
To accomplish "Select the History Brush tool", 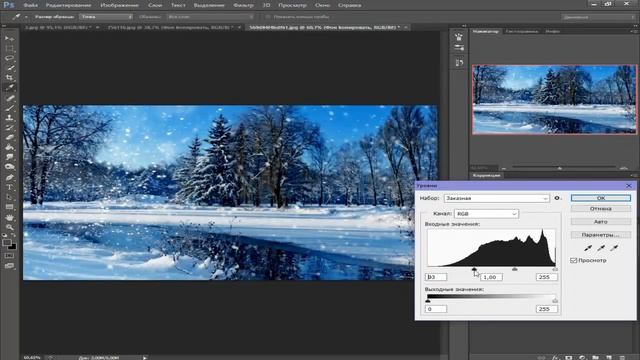I will [x=9, y=128].
